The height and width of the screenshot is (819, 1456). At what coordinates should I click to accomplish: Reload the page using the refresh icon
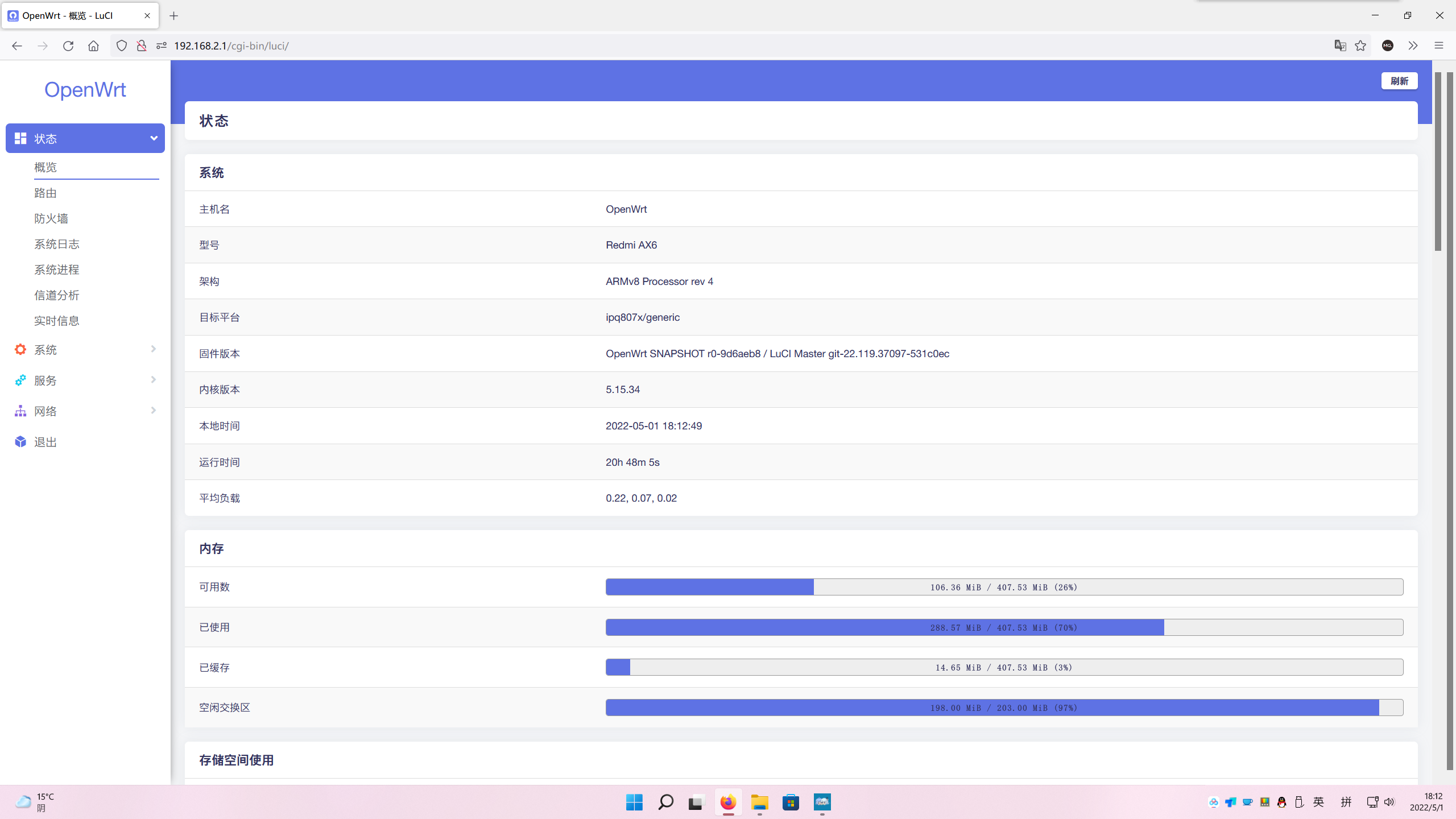pos(68,45)
